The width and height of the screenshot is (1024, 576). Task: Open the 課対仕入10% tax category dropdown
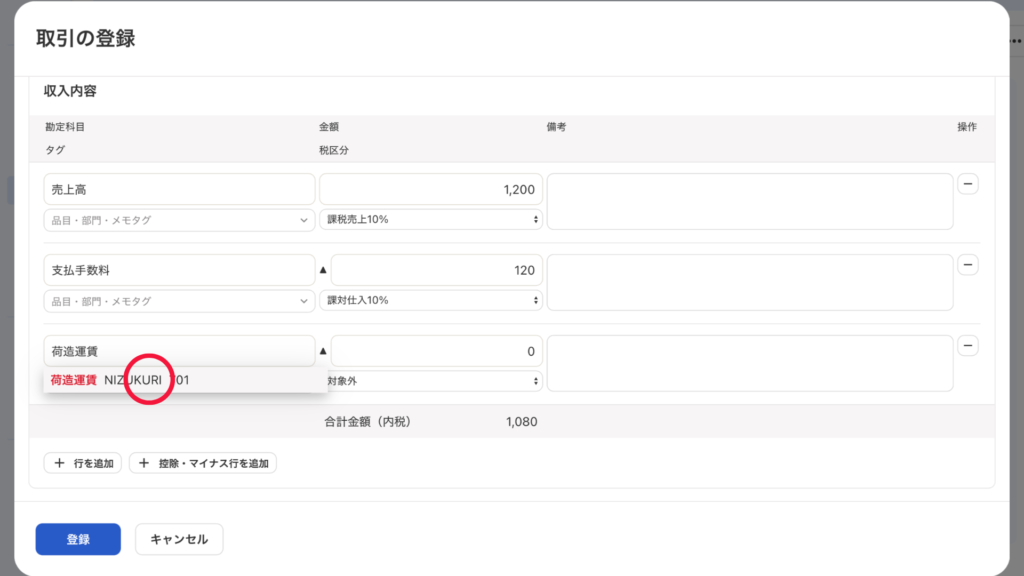coord(430,300)
